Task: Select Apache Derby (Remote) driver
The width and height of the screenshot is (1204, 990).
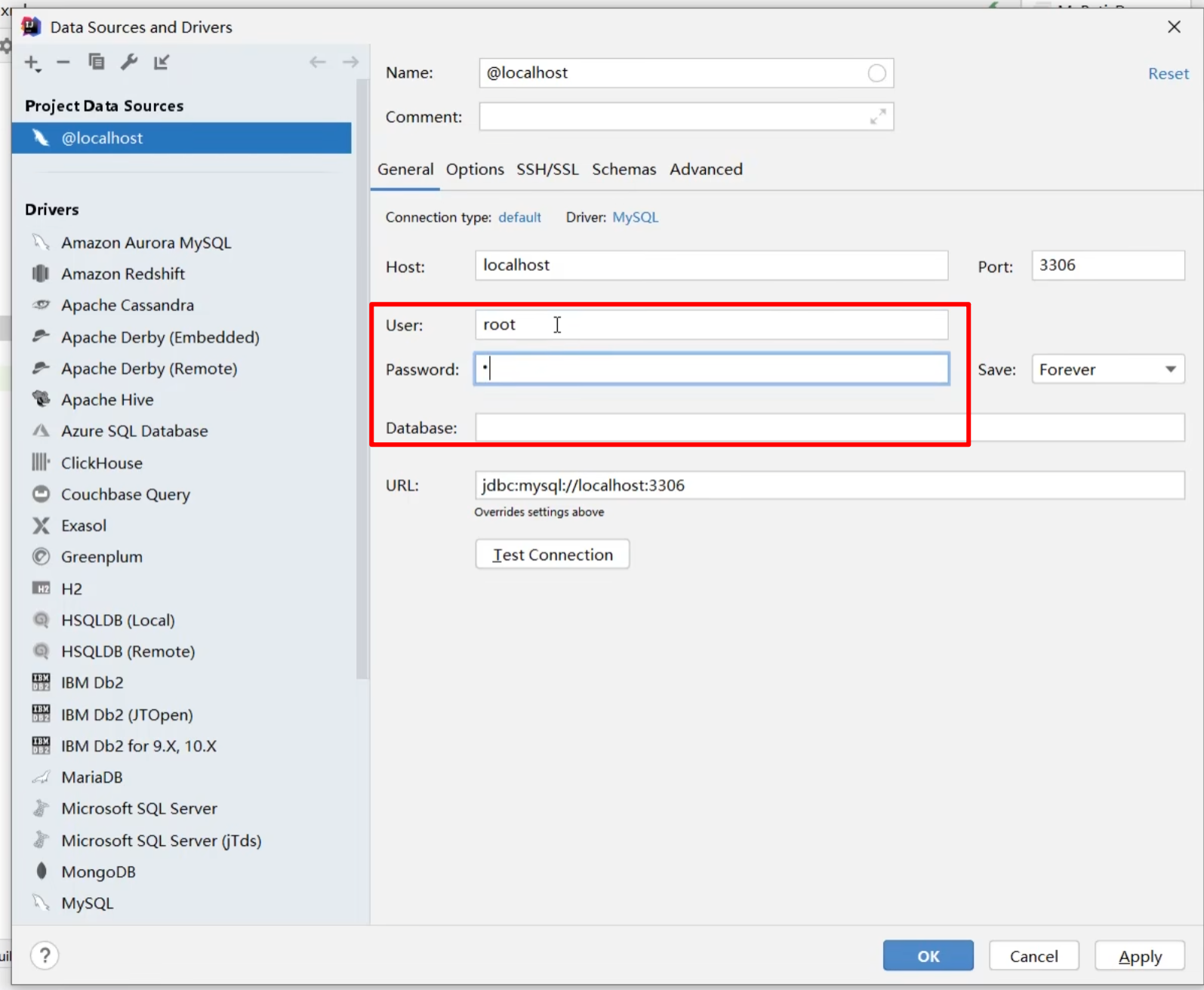Action: (x=149, y=369)
